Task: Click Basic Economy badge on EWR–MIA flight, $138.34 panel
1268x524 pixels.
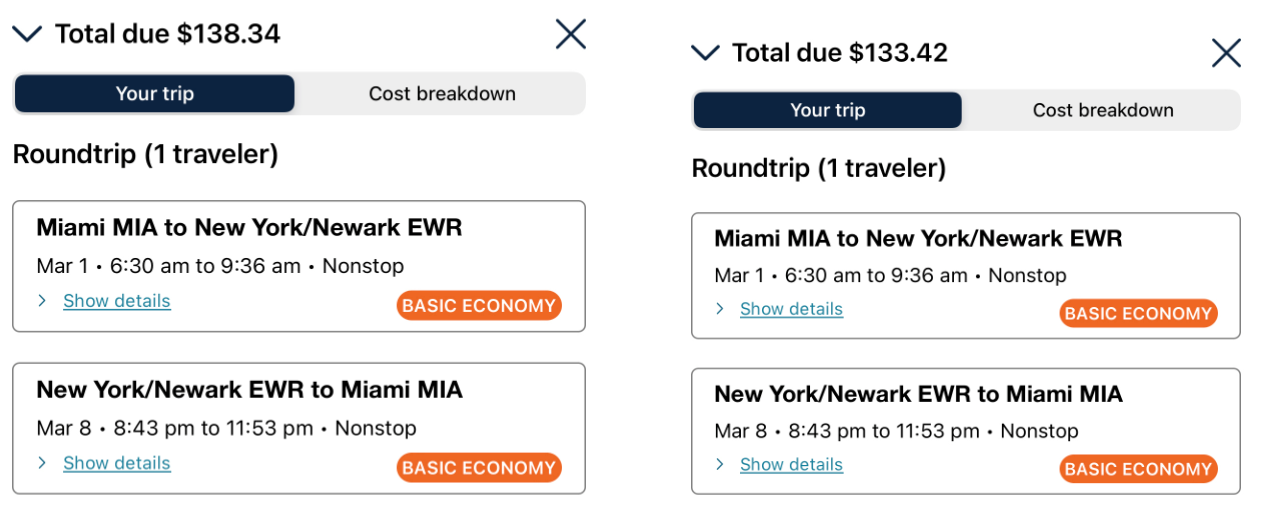Action: pyautogui.click(x=479, y=468)
